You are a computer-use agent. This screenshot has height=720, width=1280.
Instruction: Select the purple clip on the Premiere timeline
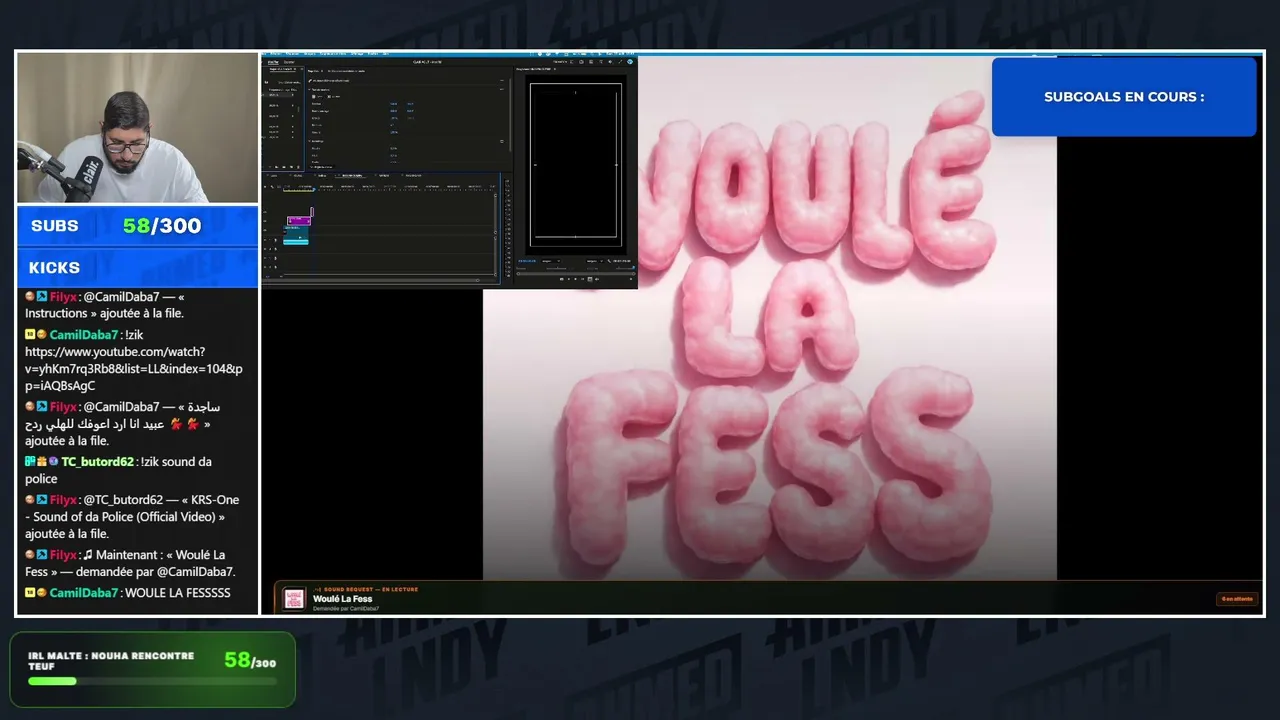298,220
